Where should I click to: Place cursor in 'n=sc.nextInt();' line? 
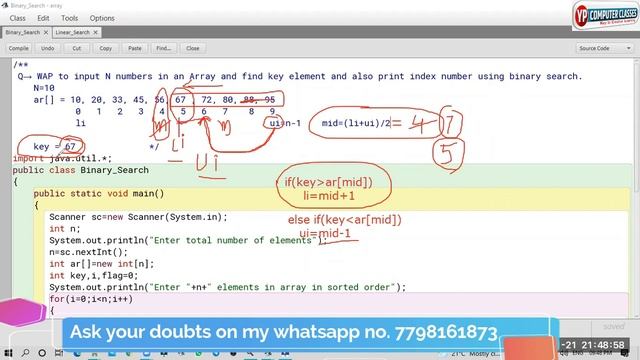pyautogui.click(x=89, y=252)
